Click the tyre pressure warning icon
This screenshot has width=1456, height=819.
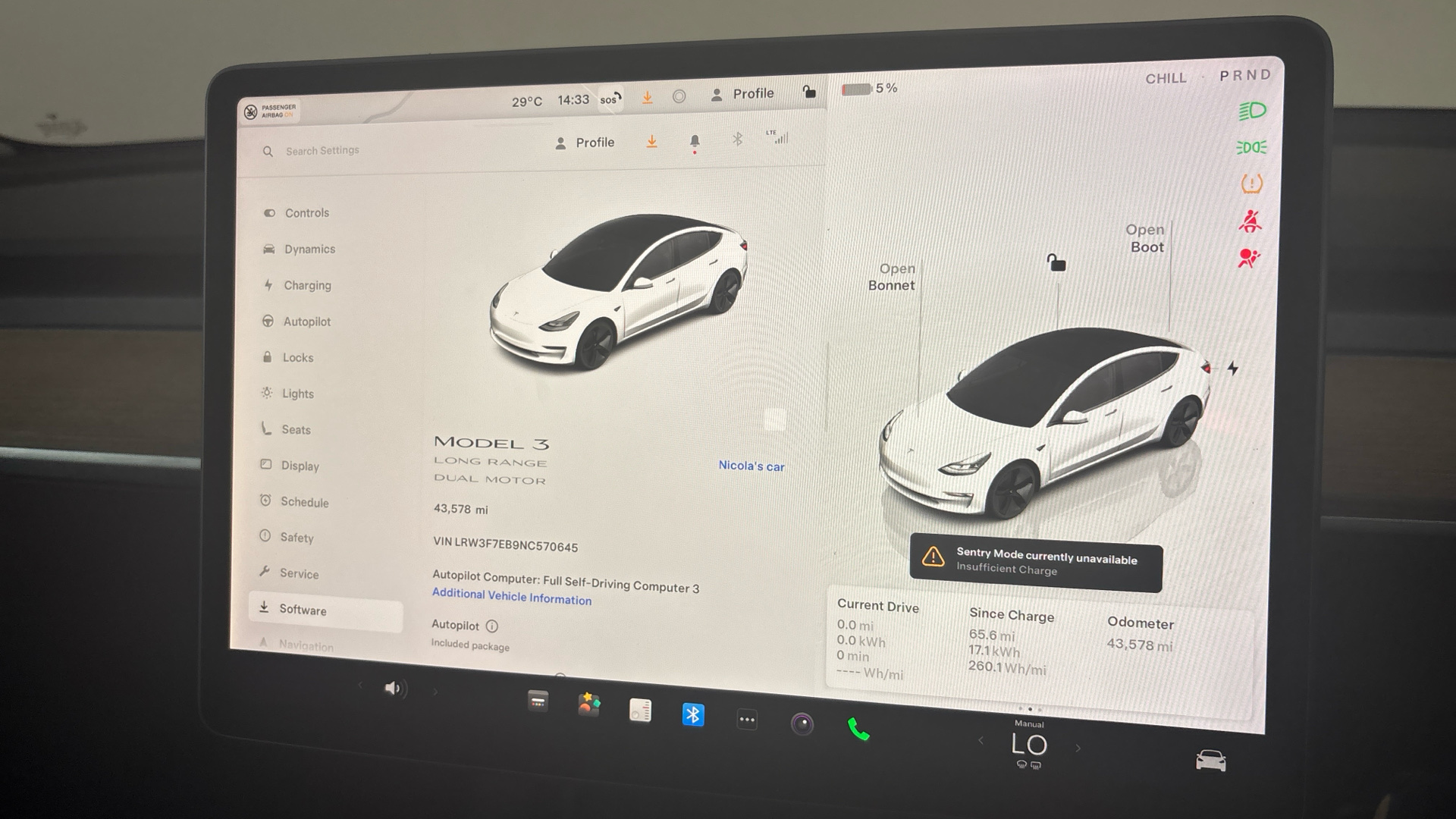1251,184
